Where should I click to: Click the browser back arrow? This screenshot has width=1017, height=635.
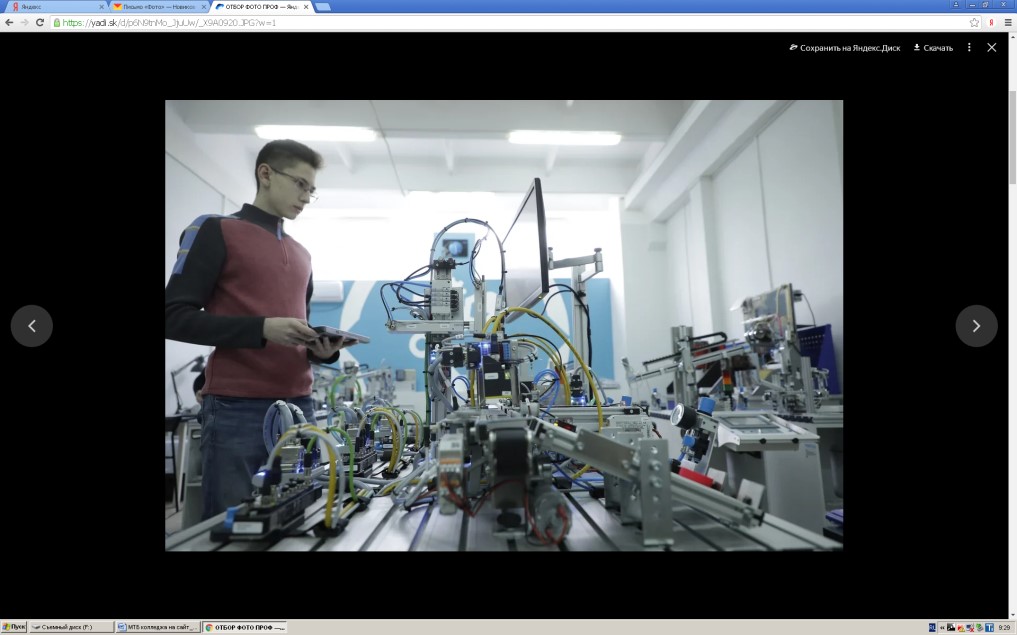coord(9,22)
